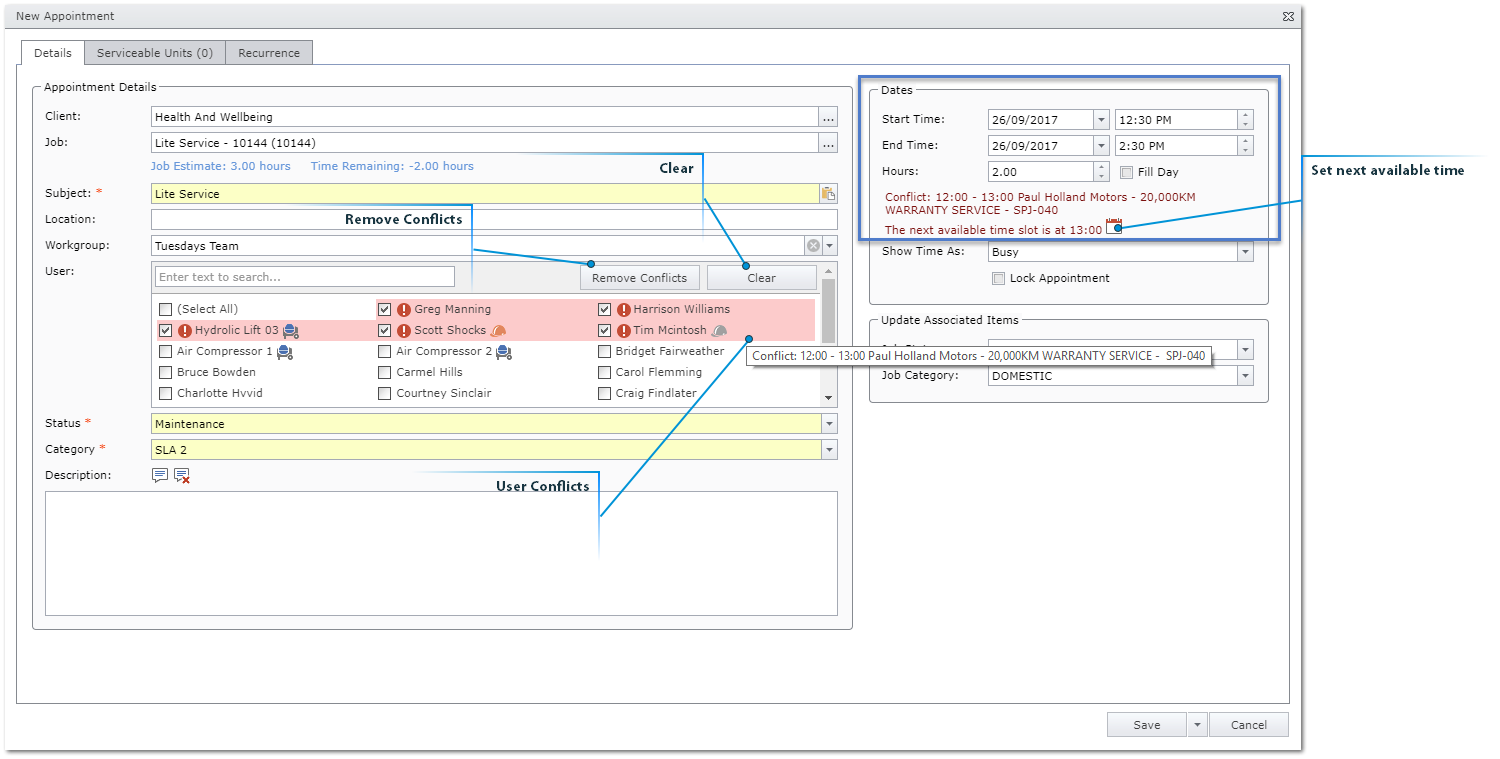This screenshot has width=1500, height=759.
Task: Switch to the Serviceable Units tab
Action: (155, 53)
